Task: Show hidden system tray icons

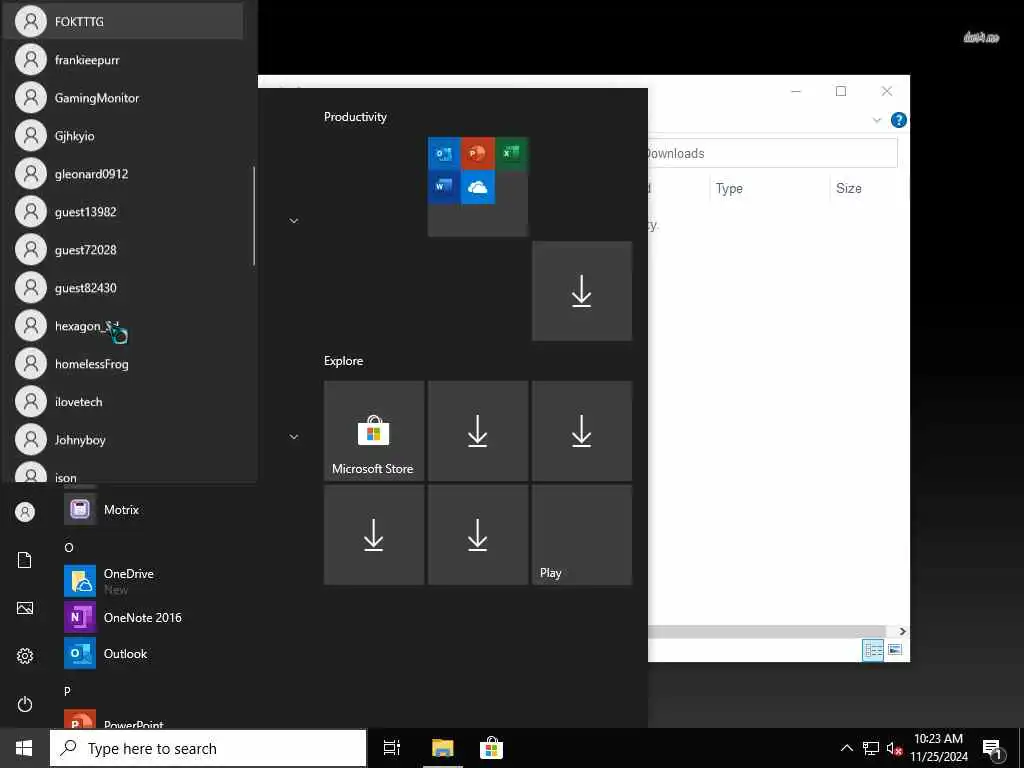Action: click(x=846, y=748)
